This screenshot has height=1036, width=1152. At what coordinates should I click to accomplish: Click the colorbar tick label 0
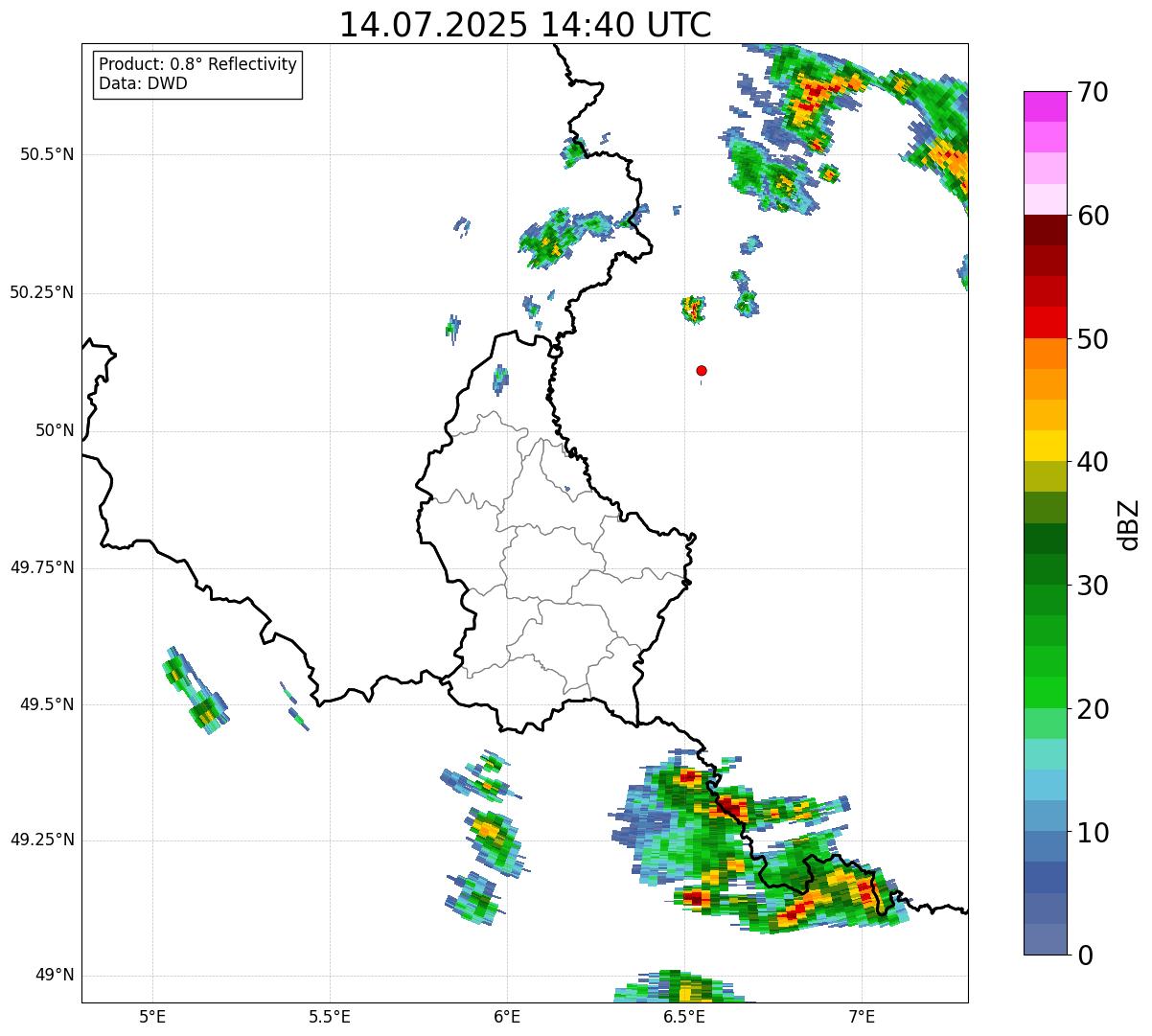(x=1084, y=955)
